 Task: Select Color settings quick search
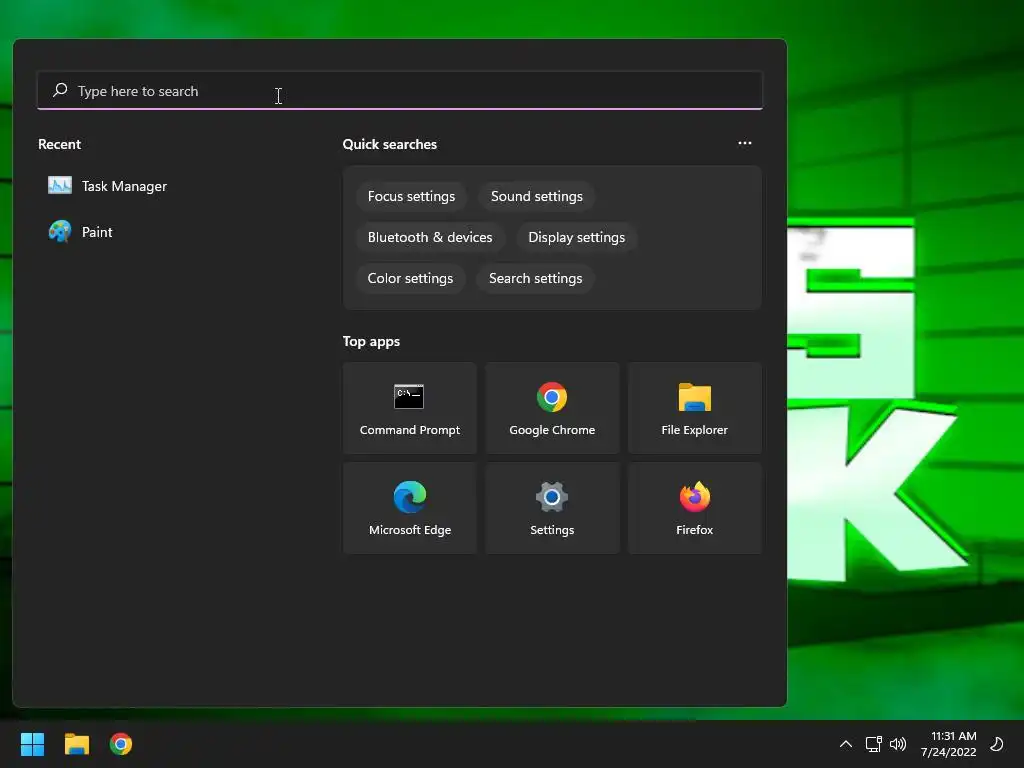pyautogui.click(x=410, y=279)
